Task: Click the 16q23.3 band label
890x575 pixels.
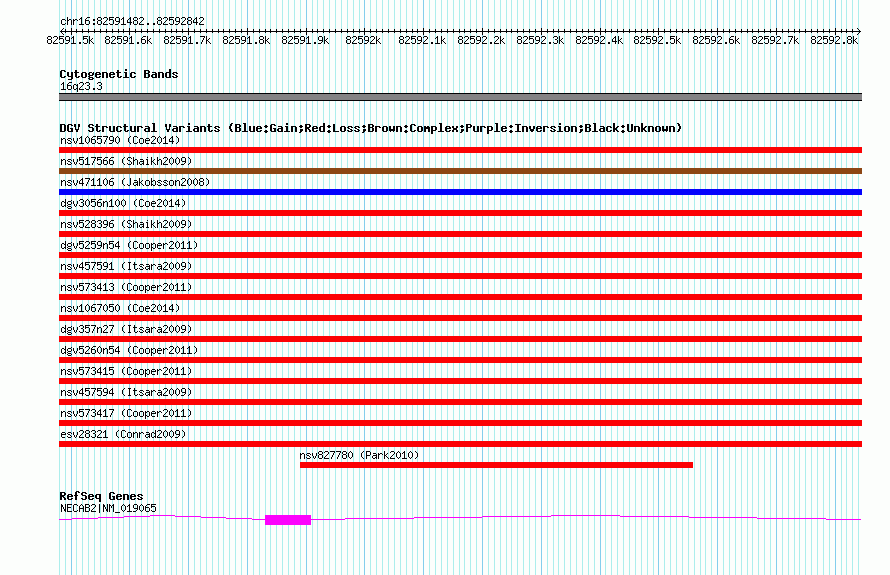Action: pyautogui.click(x=81, y=86)
